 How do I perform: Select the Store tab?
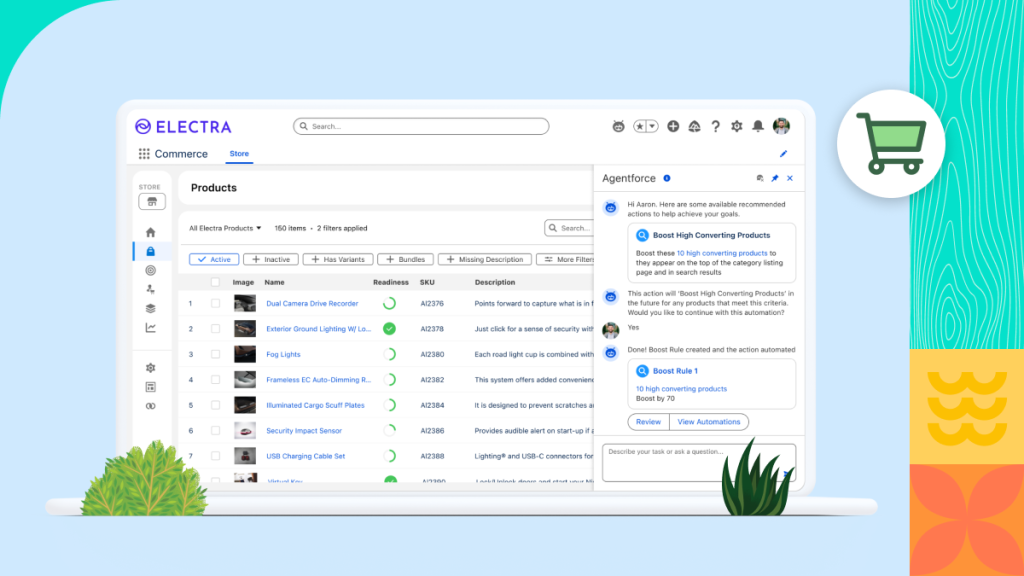pyautogui.click(x=239, y=153)
